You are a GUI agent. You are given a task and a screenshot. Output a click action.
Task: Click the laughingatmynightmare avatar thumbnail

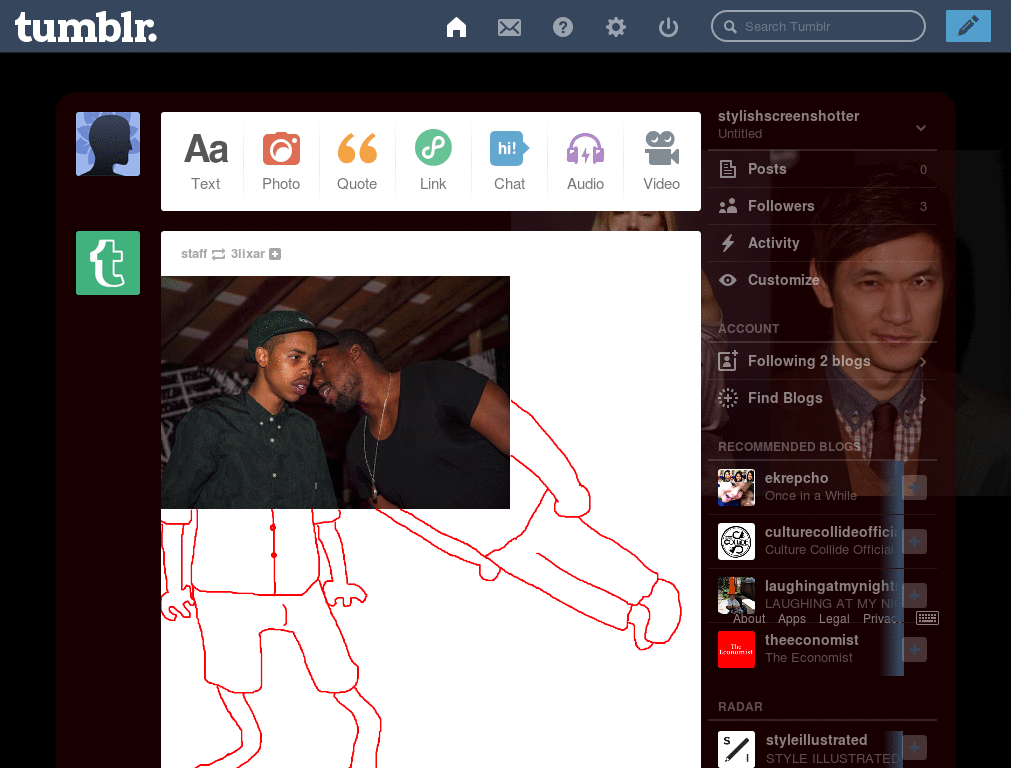point(736,595)
